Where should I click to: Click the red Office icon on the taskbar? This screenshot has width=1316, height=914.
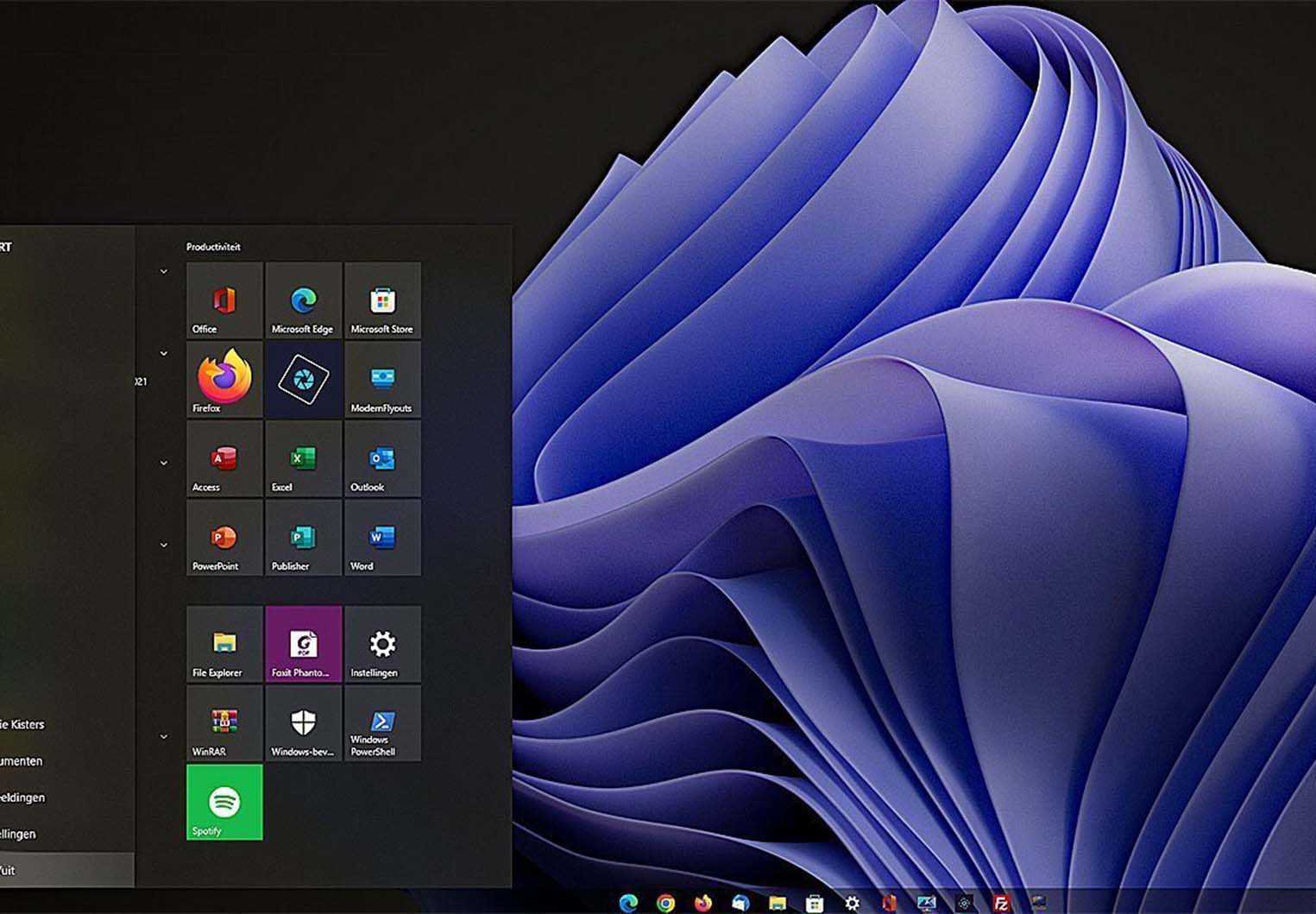pyautogui.click(x=889, y=903)
